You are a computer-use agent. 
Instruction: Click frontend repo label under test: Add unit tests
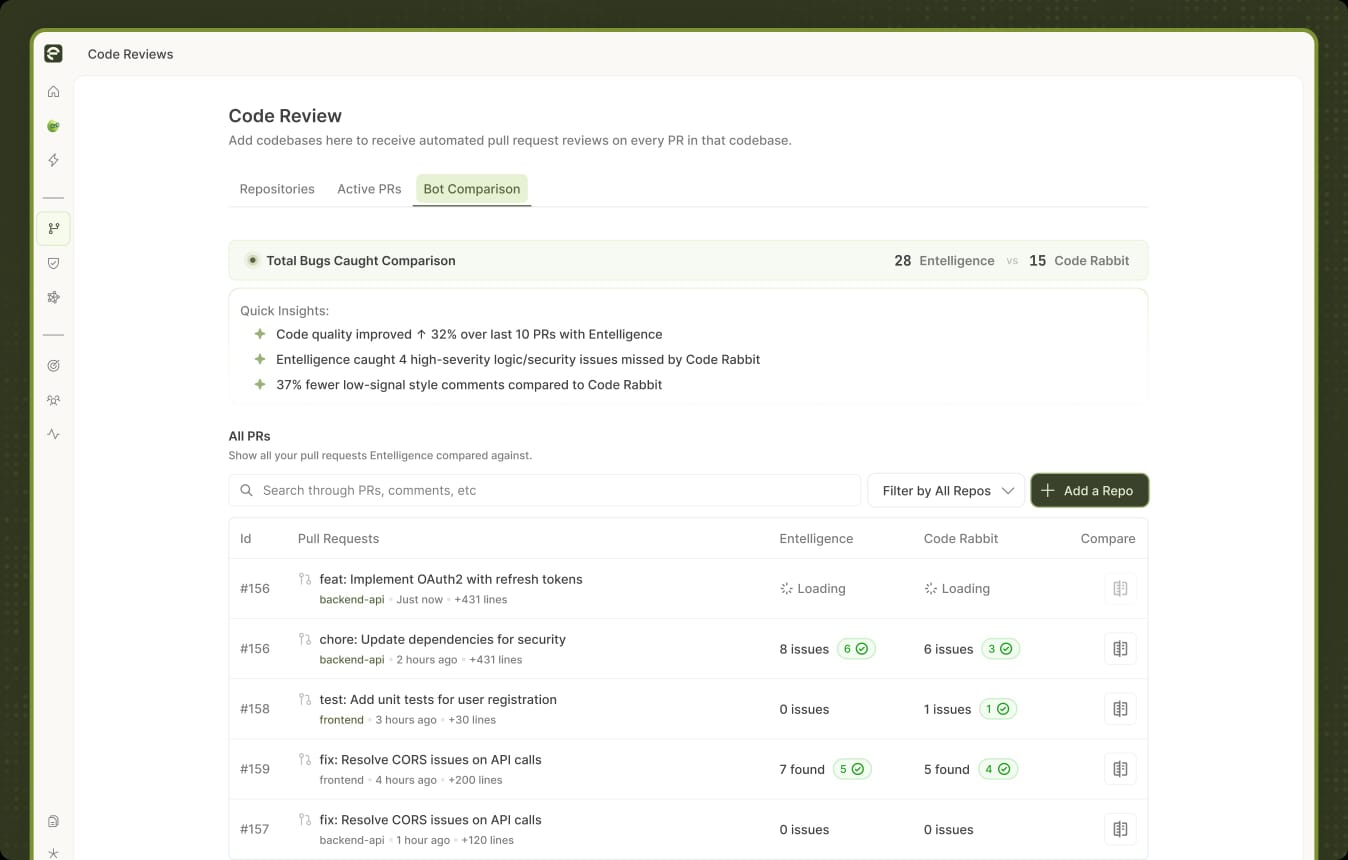point(342,720)
